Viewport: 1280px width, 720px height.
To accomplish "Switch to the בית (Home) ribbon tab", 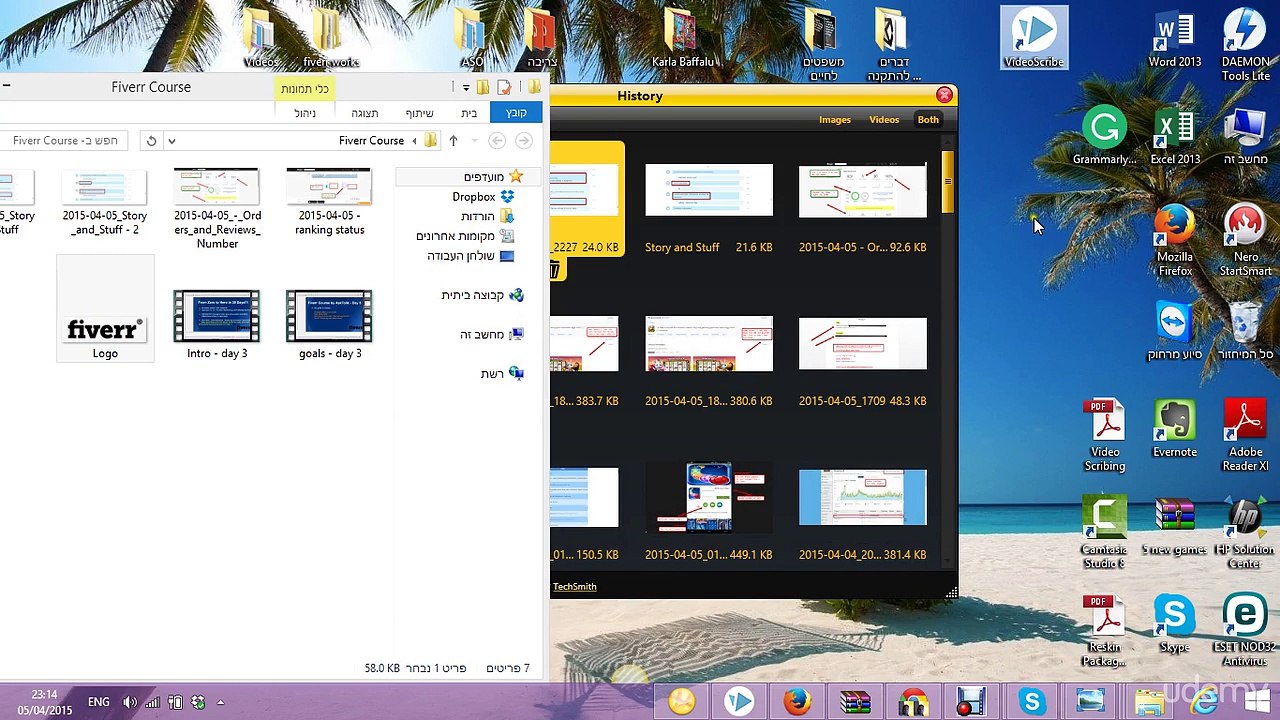I will 469,113.
